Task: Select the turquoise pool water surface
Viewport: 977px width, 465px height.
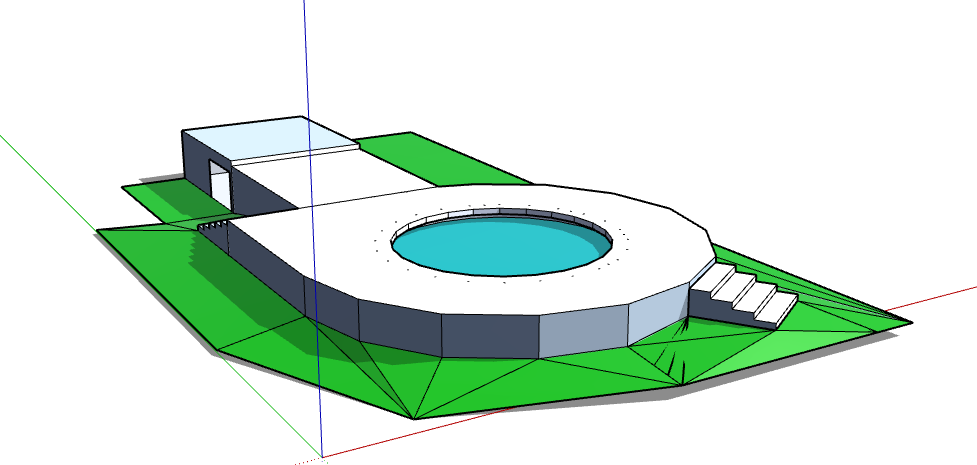Action: (x=500, y=247)
